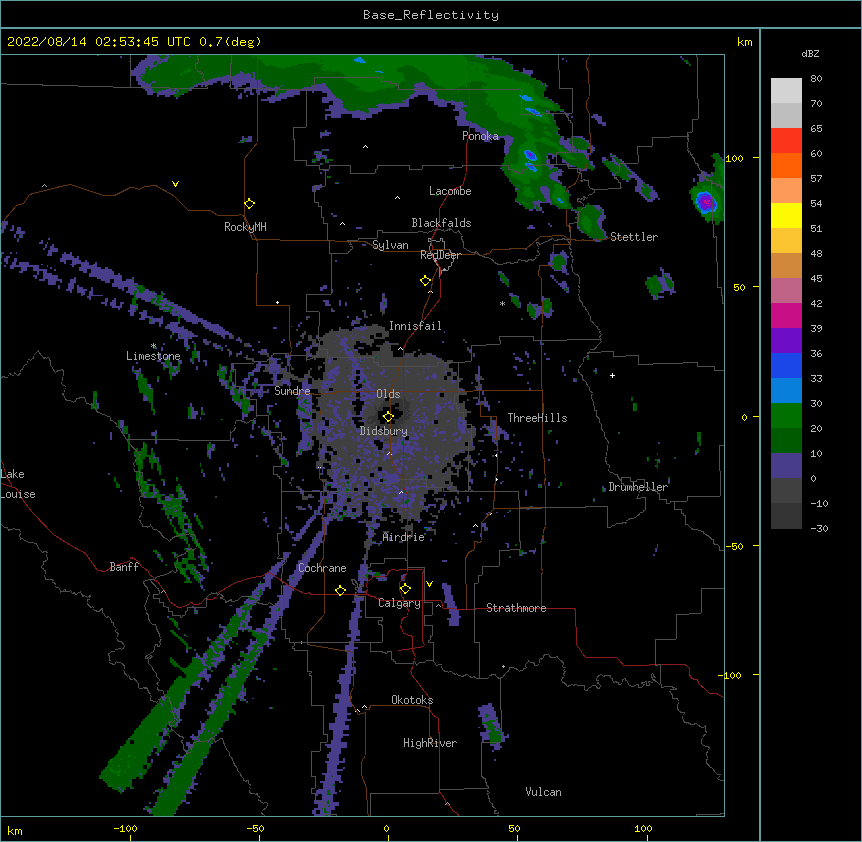The height and width of the screenshot is (842, 862).
Task: Click the Vulcan town label
Action: click(543, 792)
